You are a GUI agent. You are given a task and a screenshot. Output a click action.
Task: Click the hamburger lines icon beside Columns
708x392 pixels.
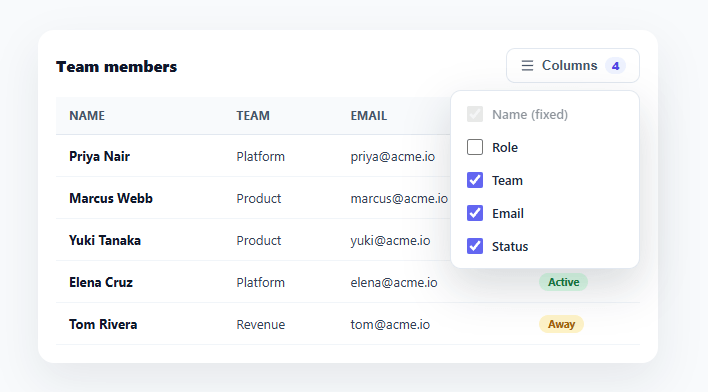click(527, 65)
